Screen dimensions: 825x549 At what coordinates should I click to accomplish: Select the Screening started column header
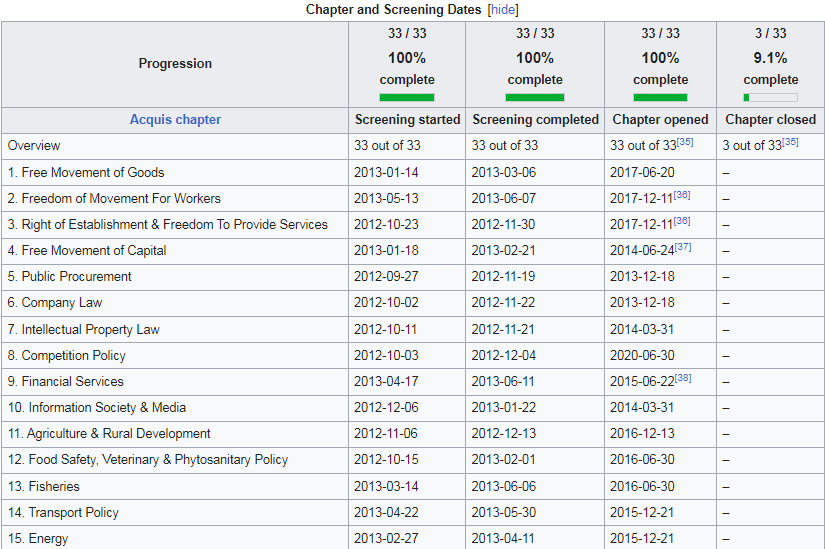coord(407,119)
